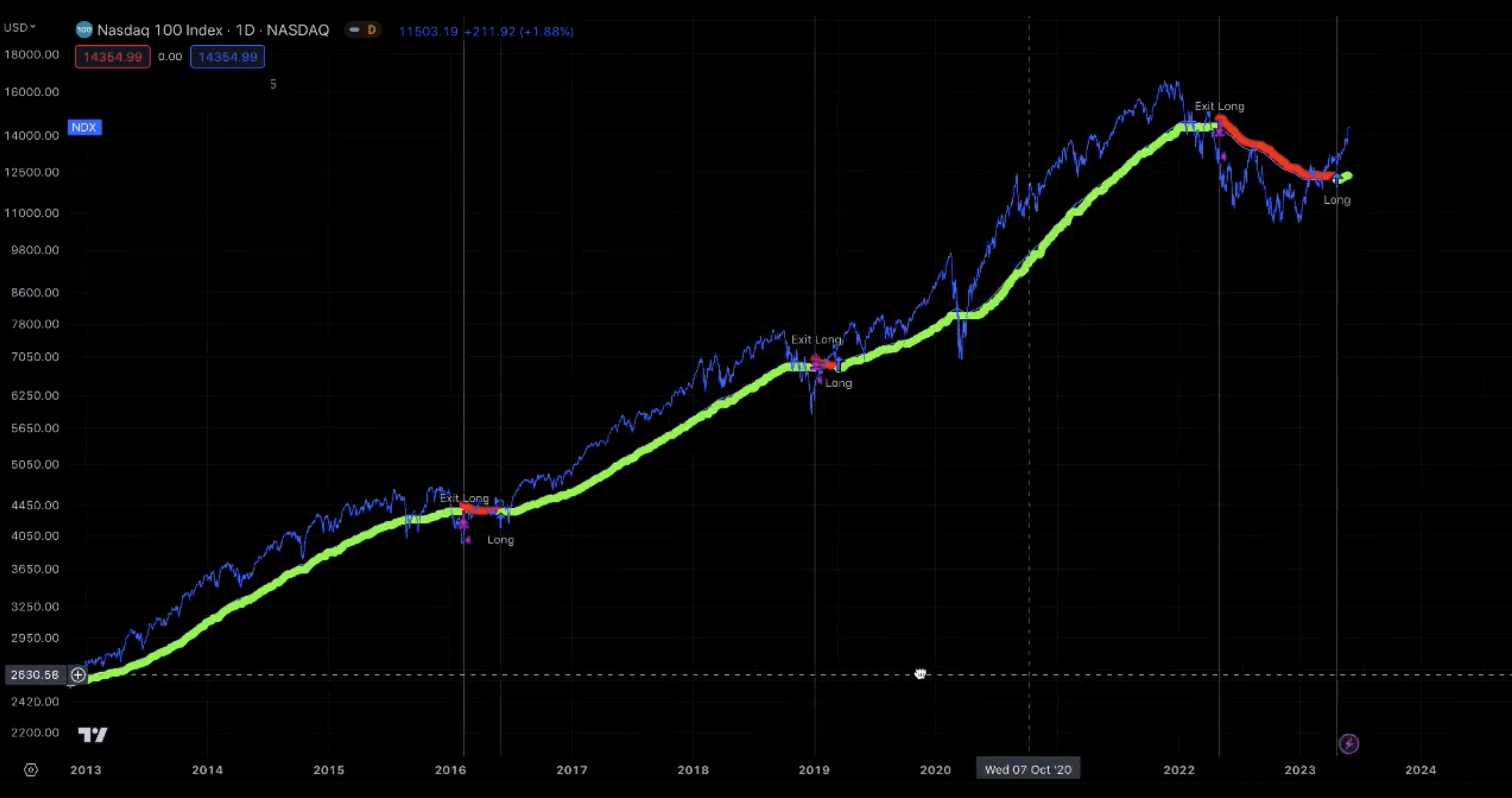Click the 18000.00 price scale label
Viewport: 1512px width, 798px height.
tap(32, 55)
